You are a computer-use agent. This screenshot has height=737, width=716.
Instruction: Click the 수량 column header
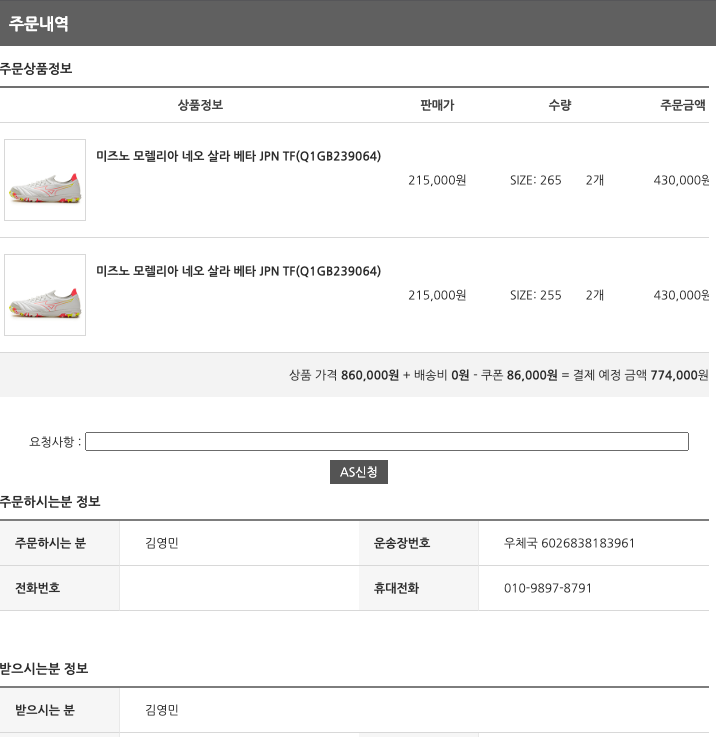[x=560, y=105]
